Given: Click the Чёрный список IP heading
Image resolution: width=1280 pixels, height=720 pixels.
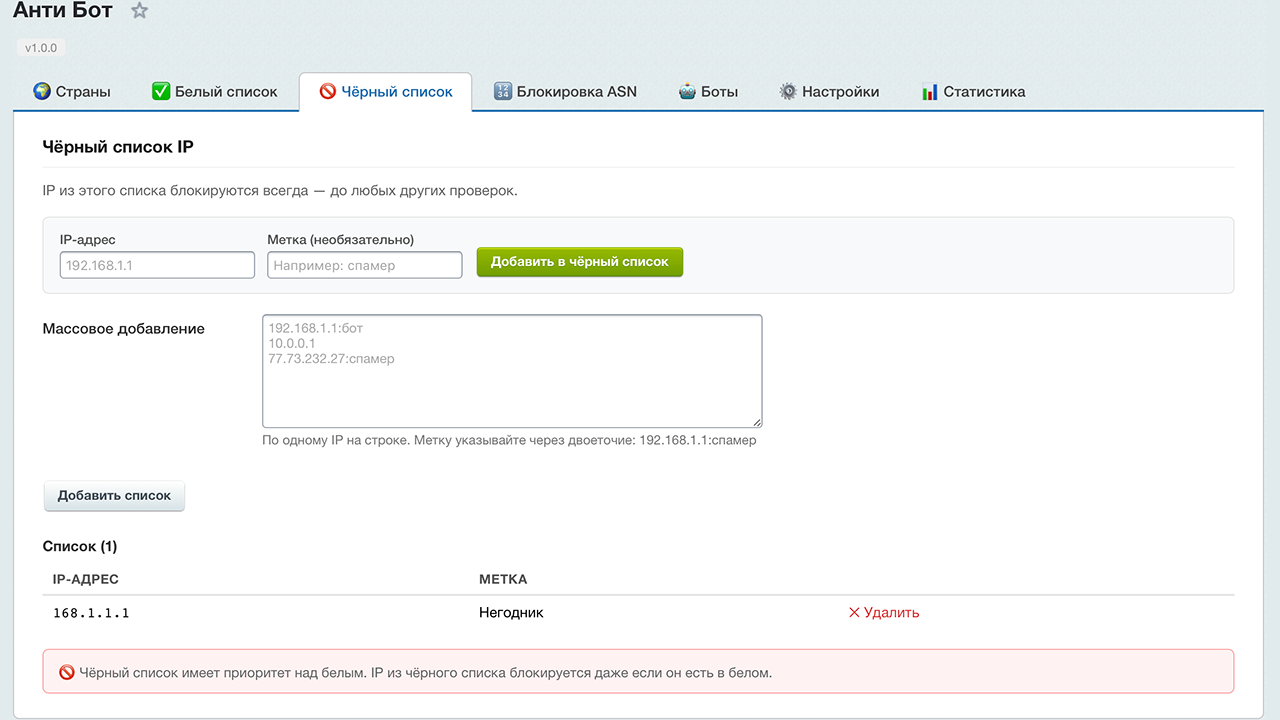Looking at the screenshot, I should coord(118,147).
